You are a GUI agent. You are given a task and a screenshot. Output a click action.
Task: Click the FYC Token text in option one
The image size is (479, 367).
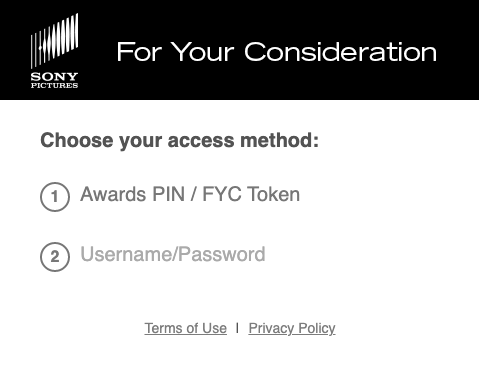[251, 194]
